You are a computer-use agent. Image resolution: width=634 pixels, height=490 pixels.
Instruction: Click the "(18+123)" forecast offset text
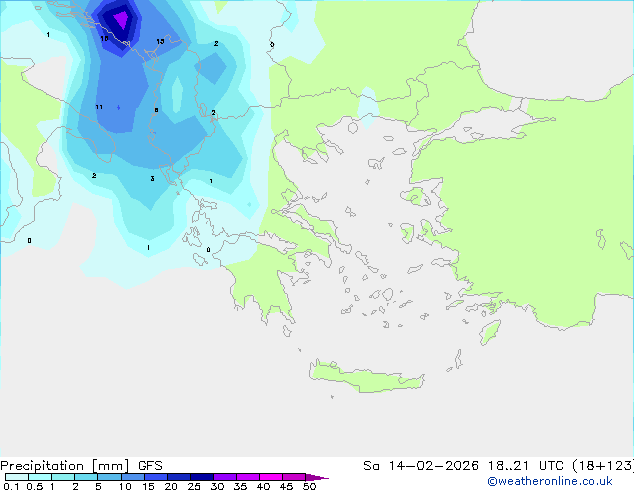point(603,466)
